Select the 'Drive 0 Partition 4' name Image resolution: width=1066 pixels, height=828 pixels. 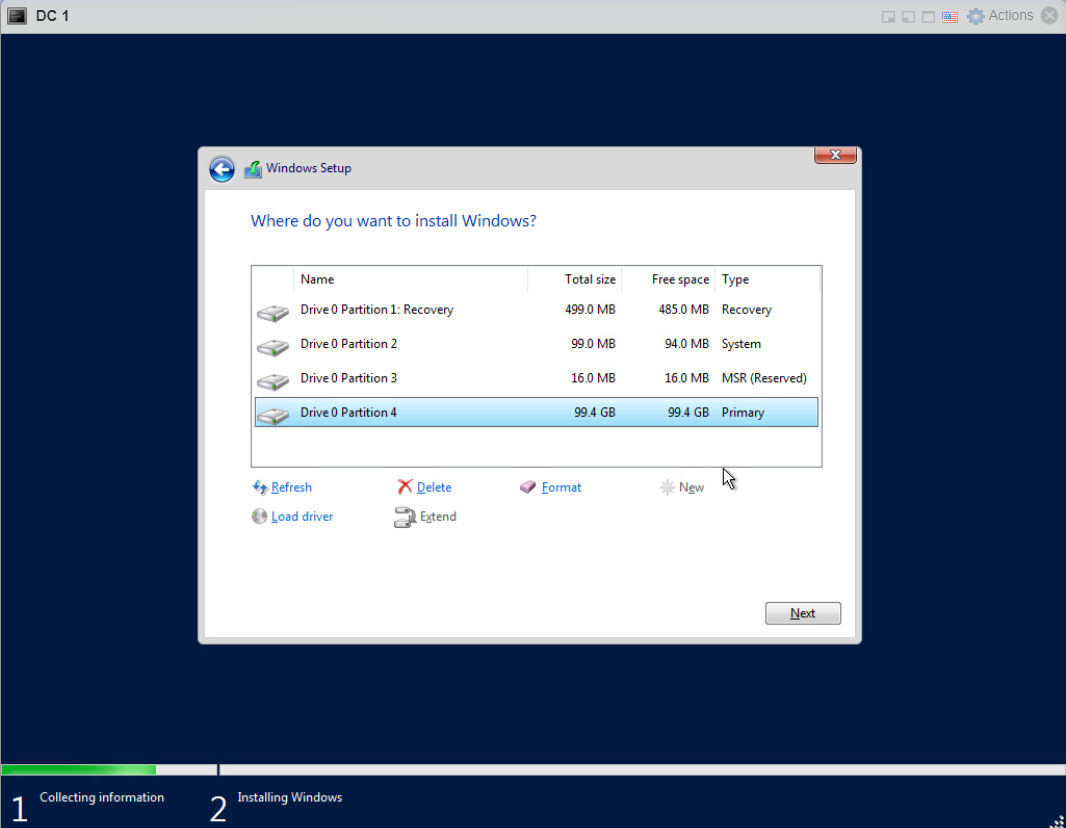point(349,413)
